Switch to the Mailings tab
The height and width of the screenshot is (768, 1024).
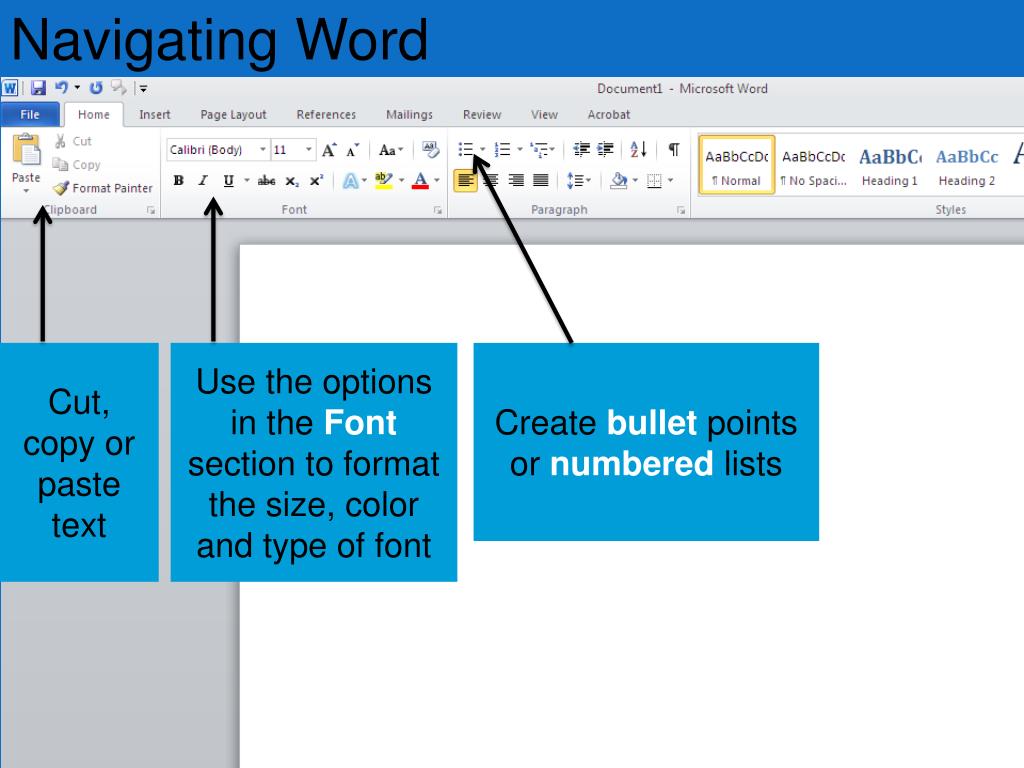pyautogui.click(x=409, y=115)
